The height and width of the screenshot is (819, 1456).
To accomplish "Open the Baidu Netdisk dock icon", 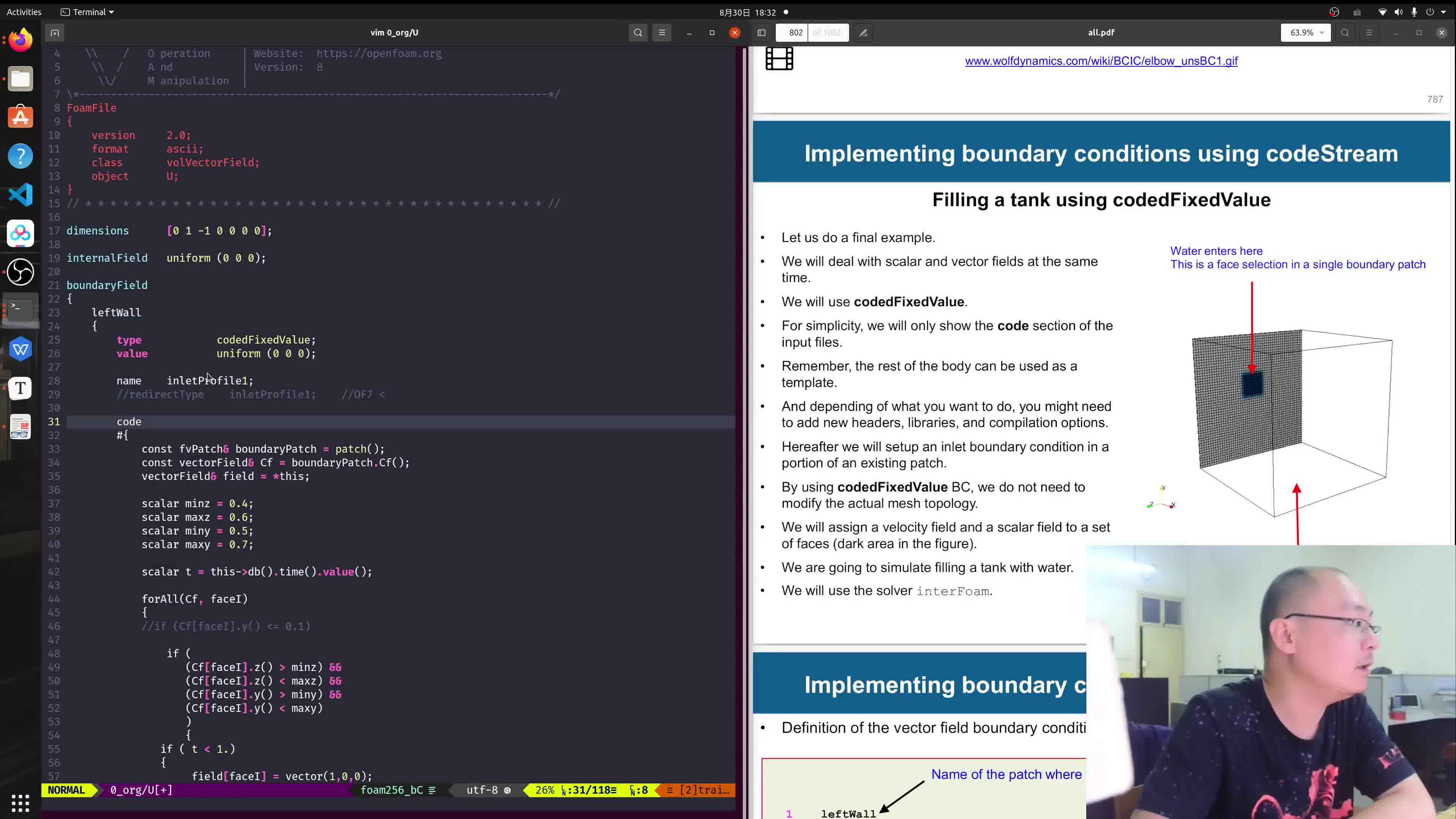I will coord(20,234).
